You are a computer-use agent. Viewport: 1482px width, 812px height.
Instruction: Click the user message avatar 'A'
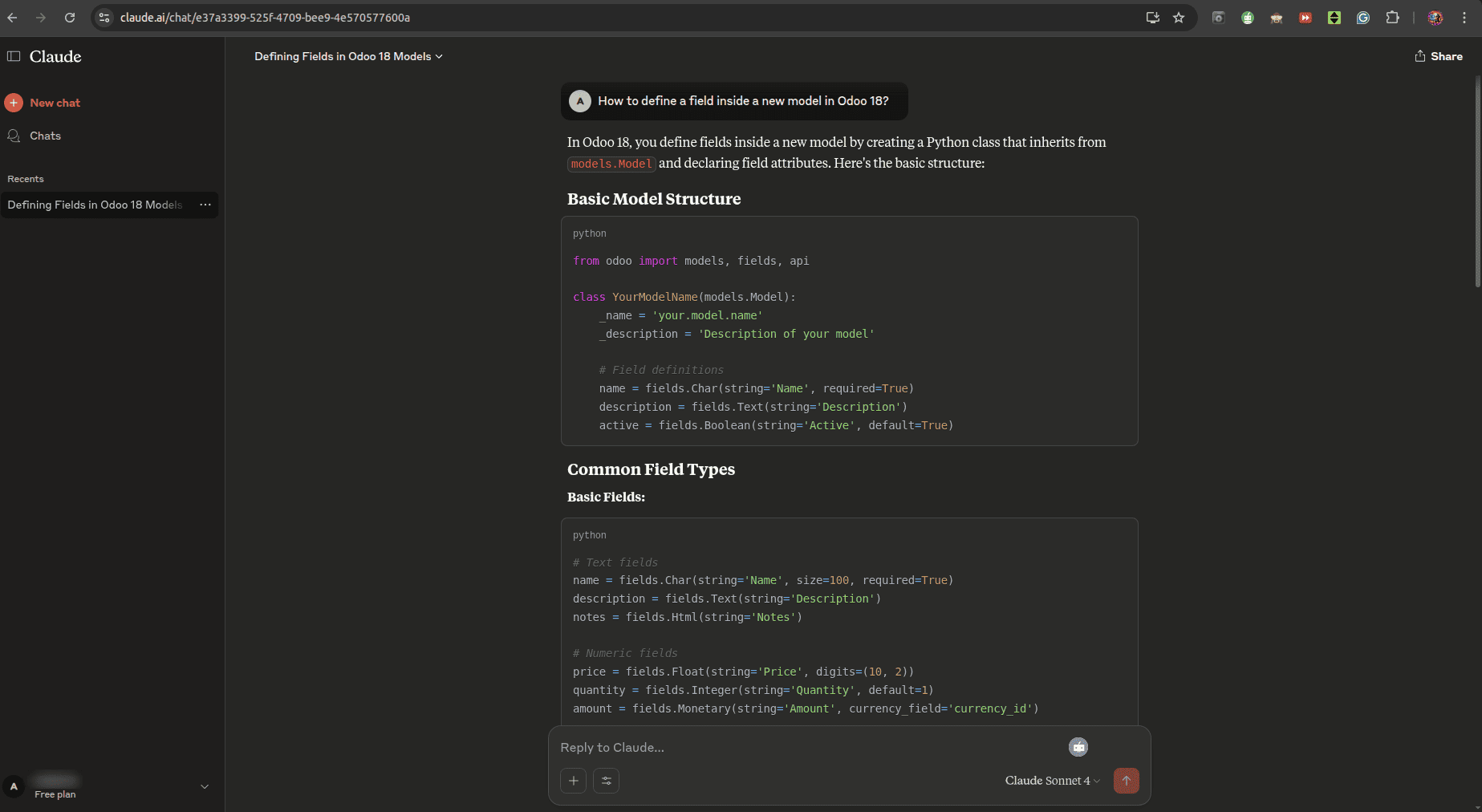point(580,101)
